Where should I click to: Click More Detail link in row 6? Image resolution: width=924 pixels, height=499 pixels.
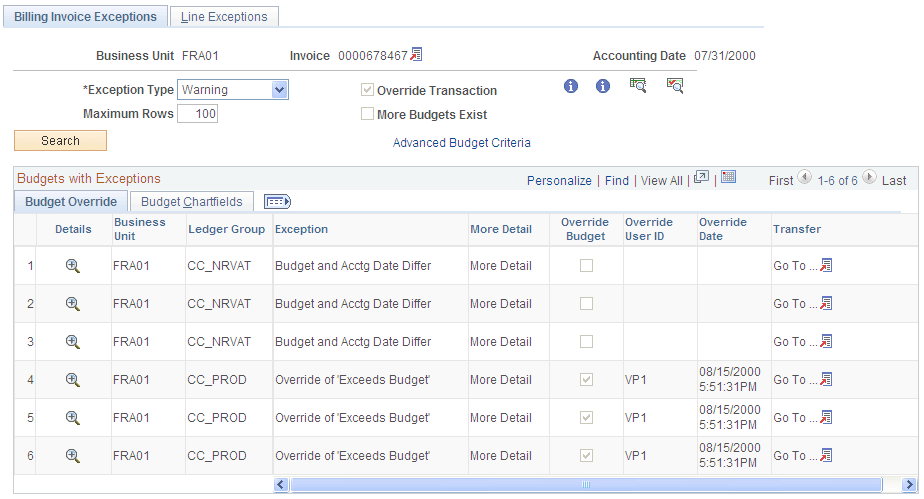tap(501, 455)
